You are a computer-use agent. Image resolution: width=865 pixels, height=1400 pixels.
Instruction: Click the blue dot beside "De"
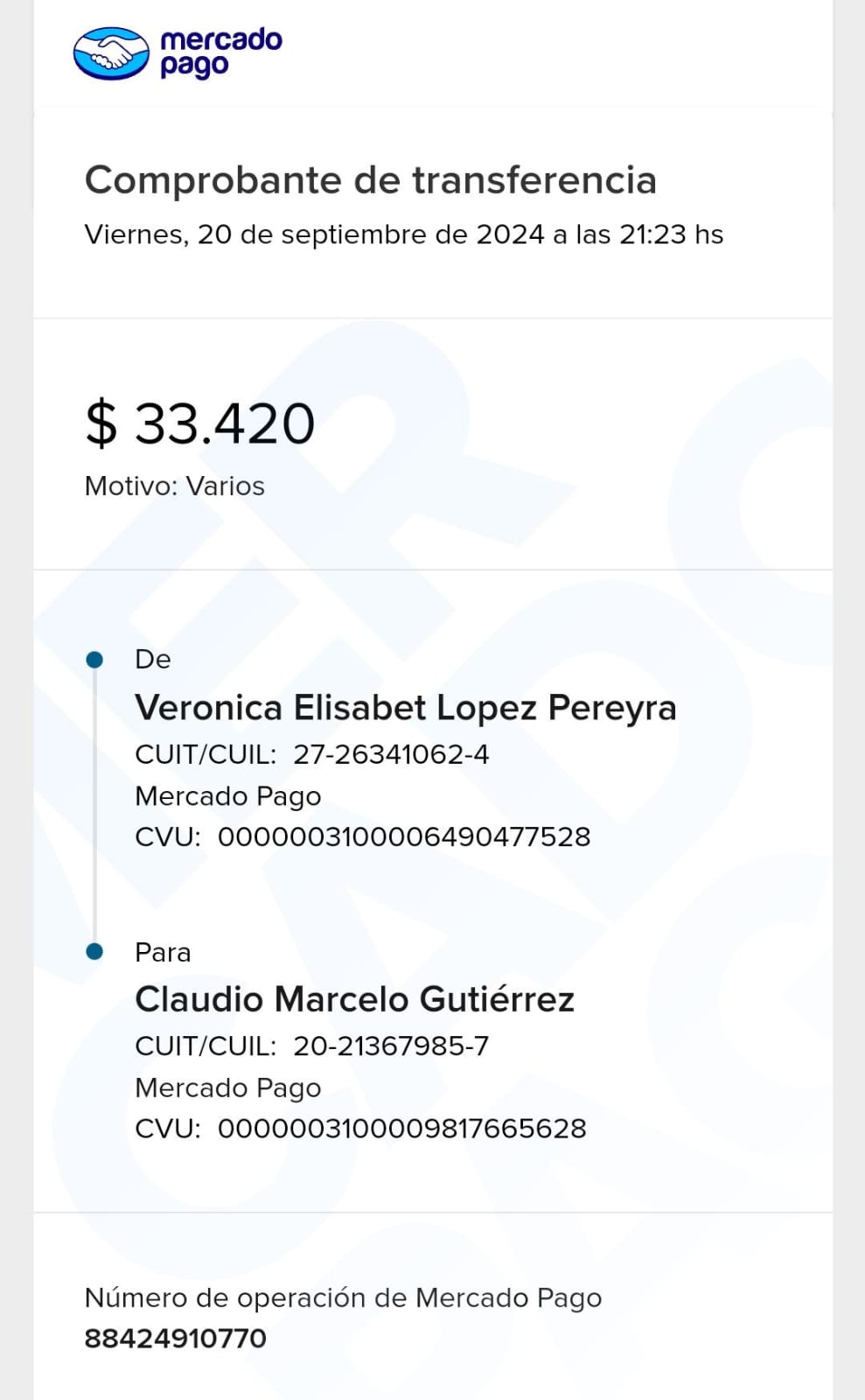[95, 660]
